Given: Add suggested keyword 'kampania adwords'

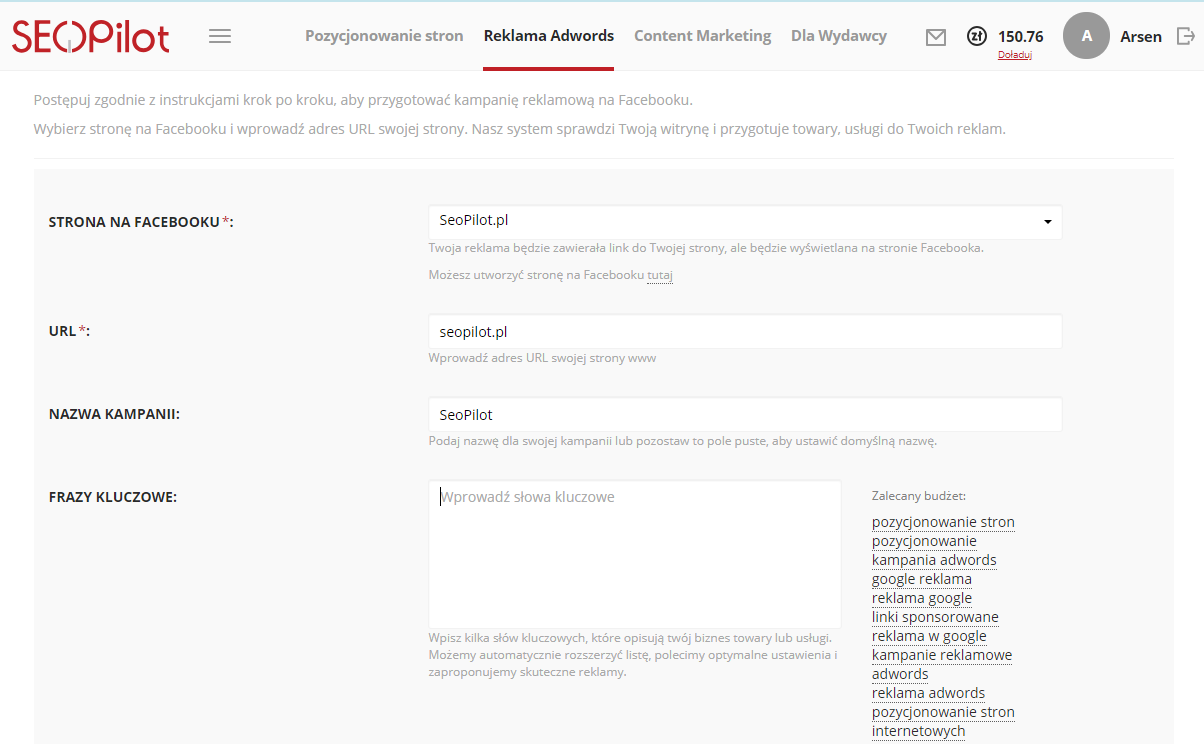Looking at the screenshot, I should coord(934,560).
